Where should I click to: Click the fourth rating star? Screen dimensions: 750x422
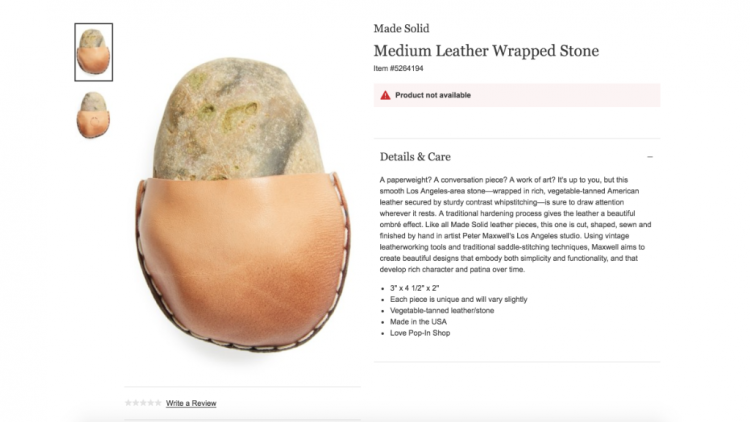[x=151, y=403]
